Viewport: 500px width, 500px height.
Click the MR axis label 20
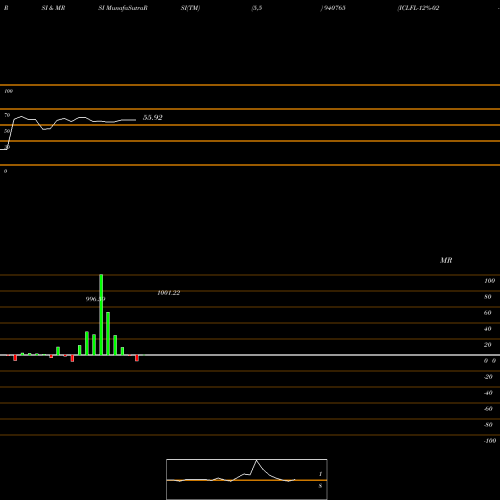point(488,345)
